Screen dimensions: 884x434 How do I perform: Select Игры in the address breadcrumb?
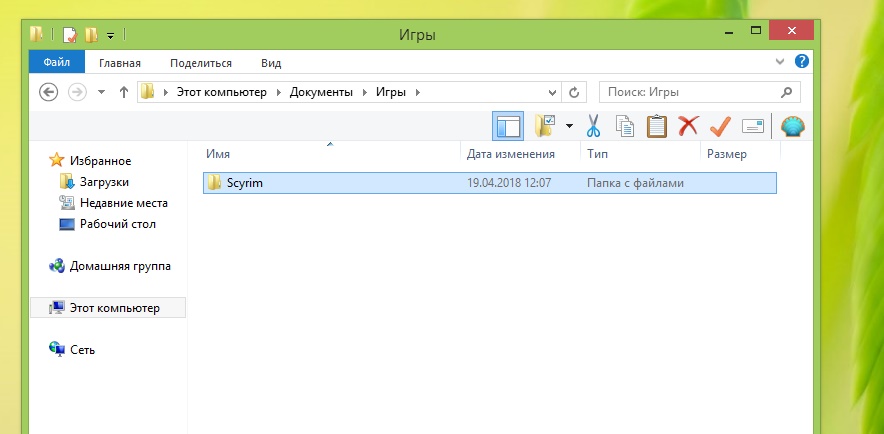pos(391,92)
